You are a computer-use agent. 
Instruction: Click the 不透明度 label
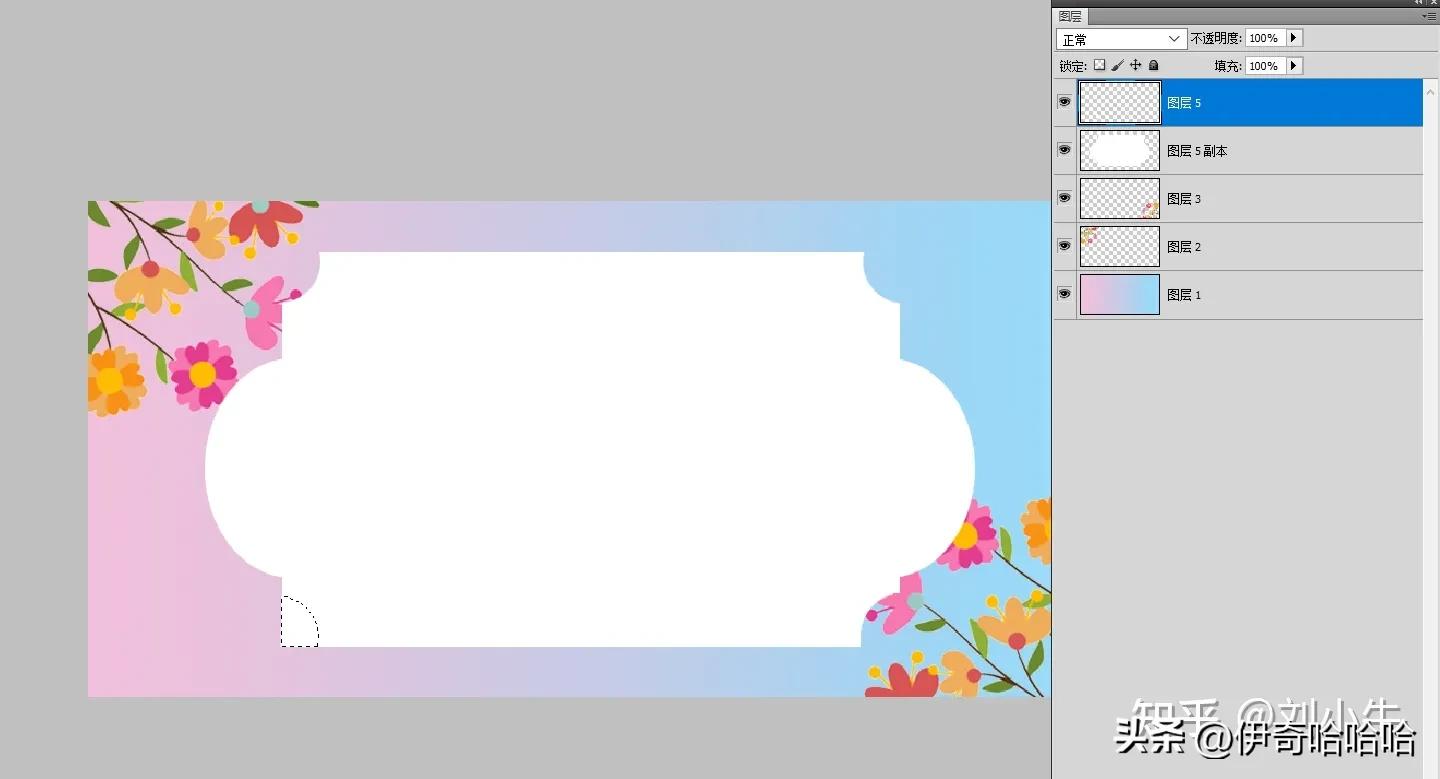click(x=1216, y=38)
